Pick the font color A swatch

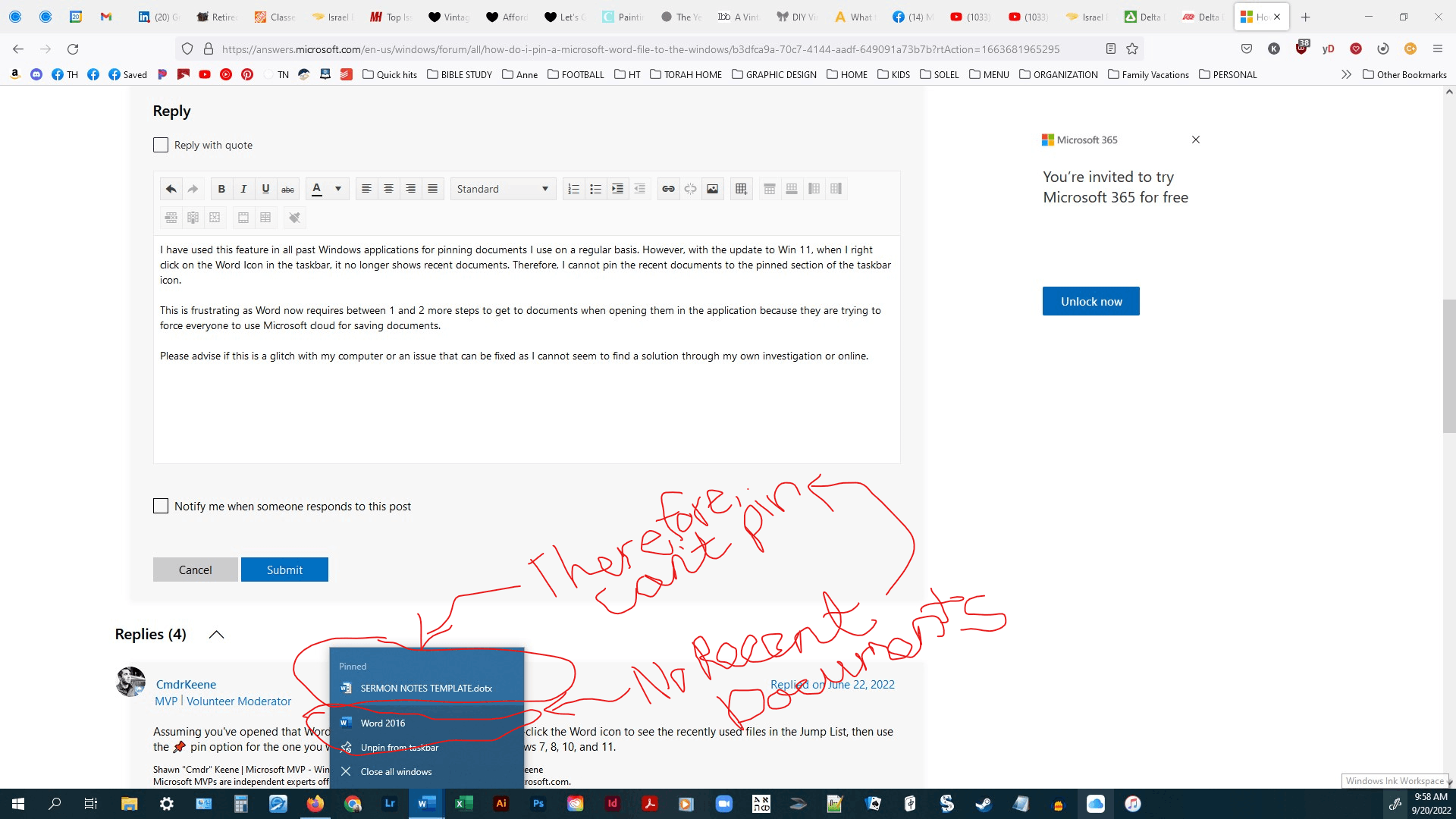tap(317, 189)
